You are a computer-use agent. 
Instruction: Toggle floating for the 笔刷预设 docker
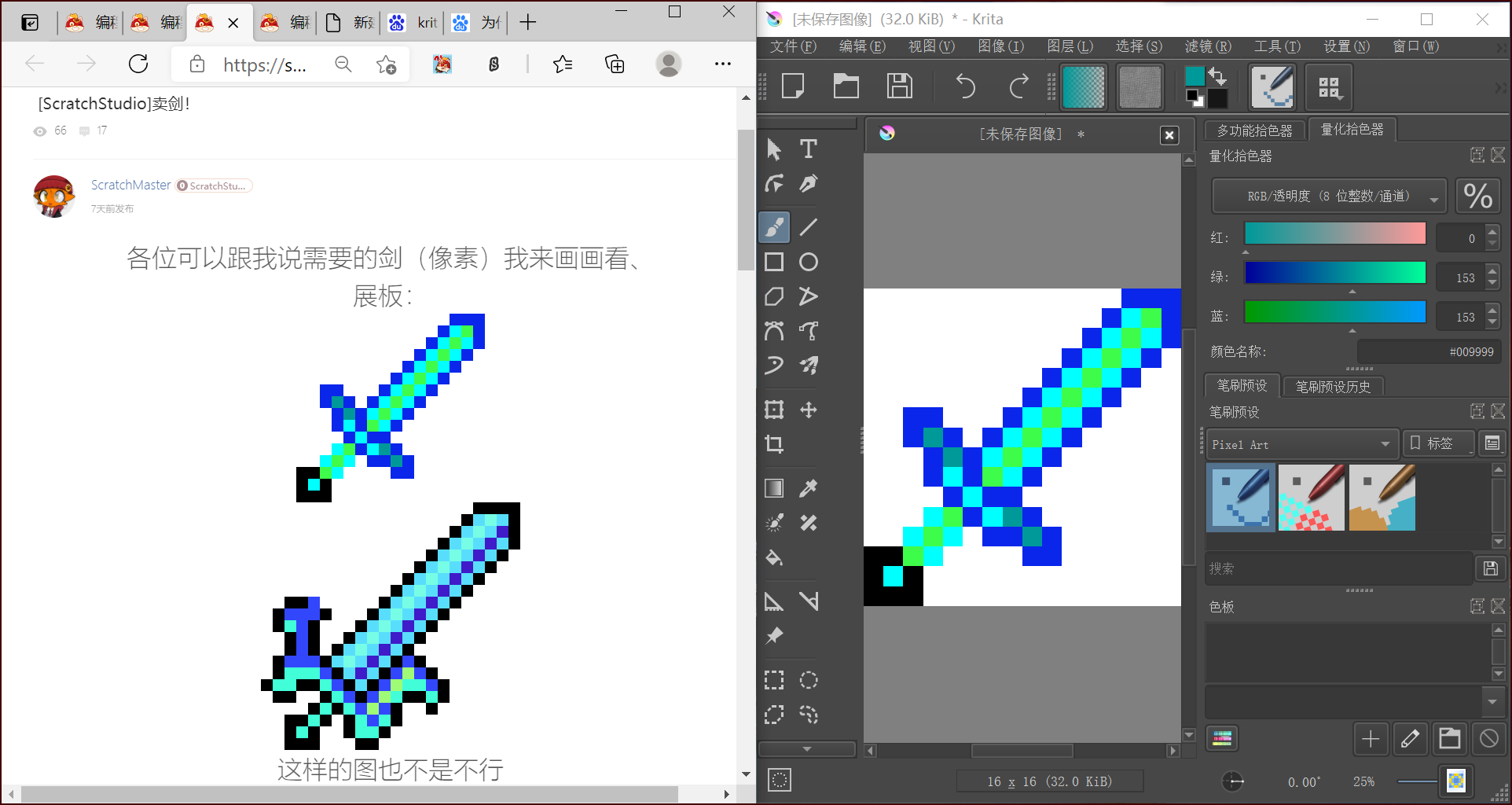coord(1477,411)
